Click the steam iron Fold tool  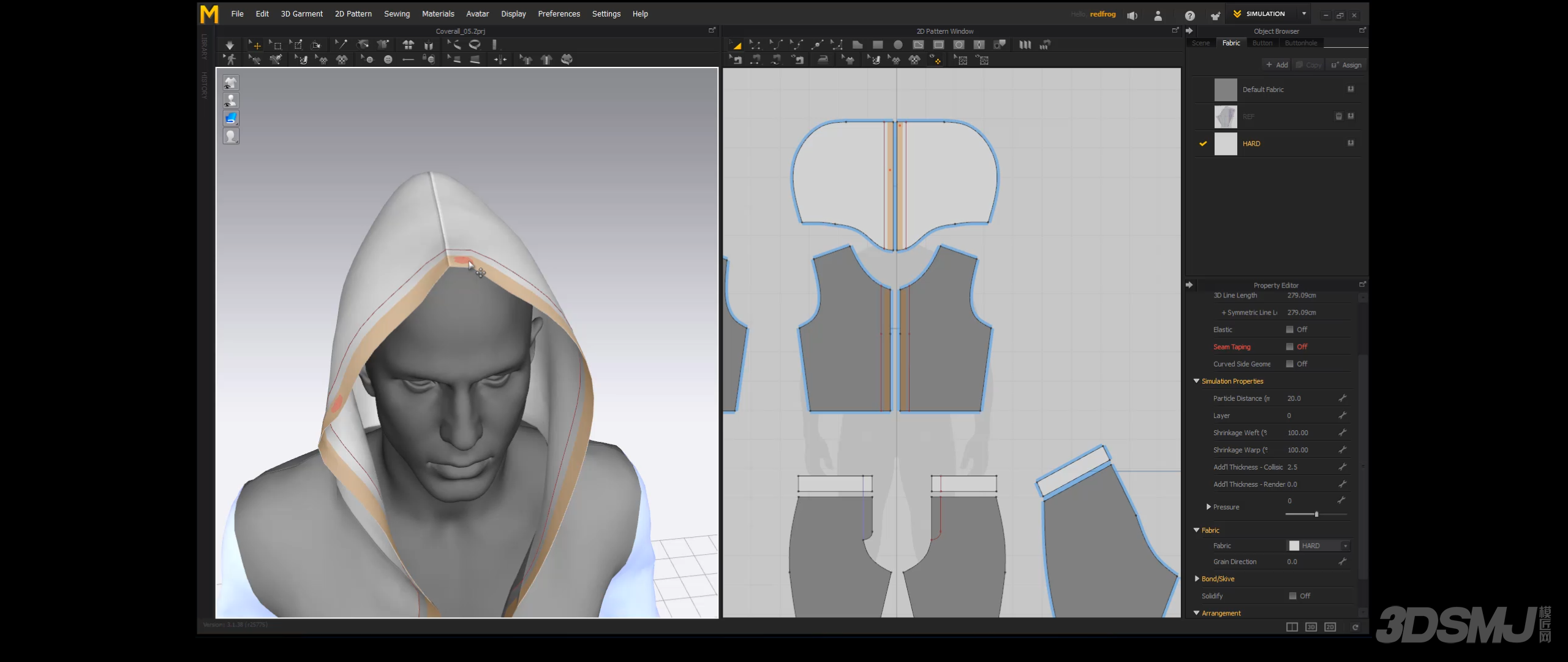coord(823,60)
